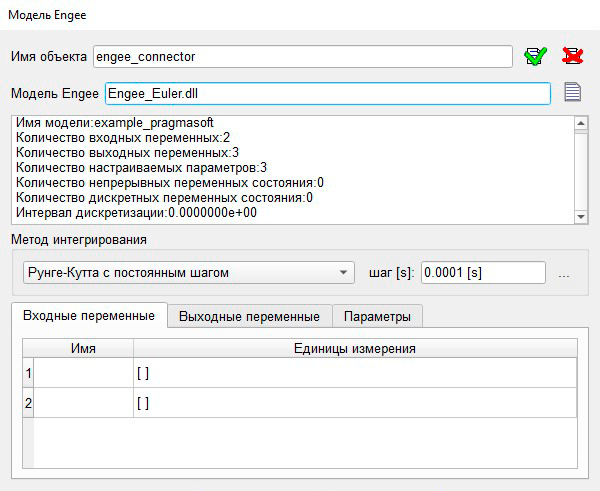Click the units cell in row 2
The height and width of the screenshot is (491, 600).
click(355, 403)
